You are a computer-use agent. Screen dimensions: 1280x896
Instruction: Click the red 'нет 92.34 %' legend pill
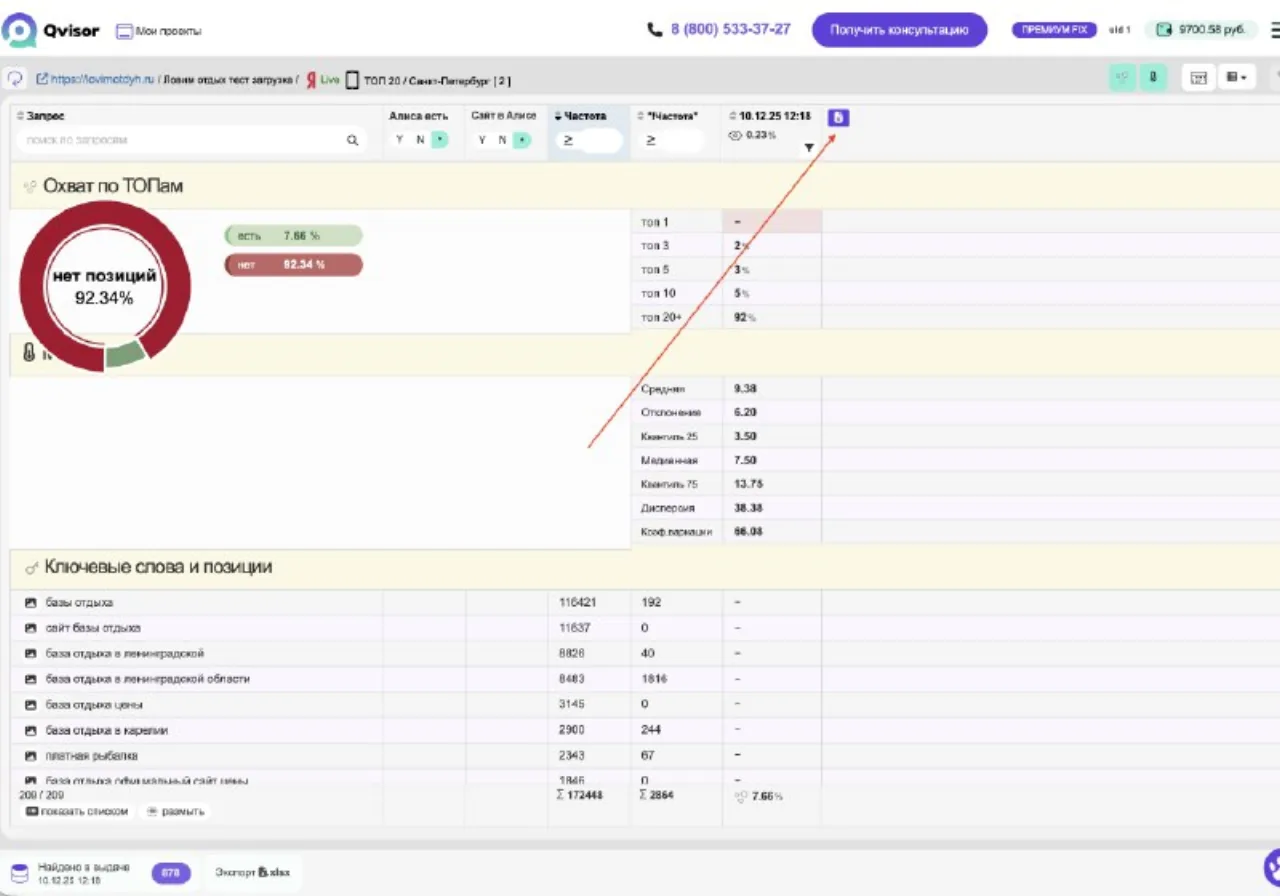click(x=294, y=265)
